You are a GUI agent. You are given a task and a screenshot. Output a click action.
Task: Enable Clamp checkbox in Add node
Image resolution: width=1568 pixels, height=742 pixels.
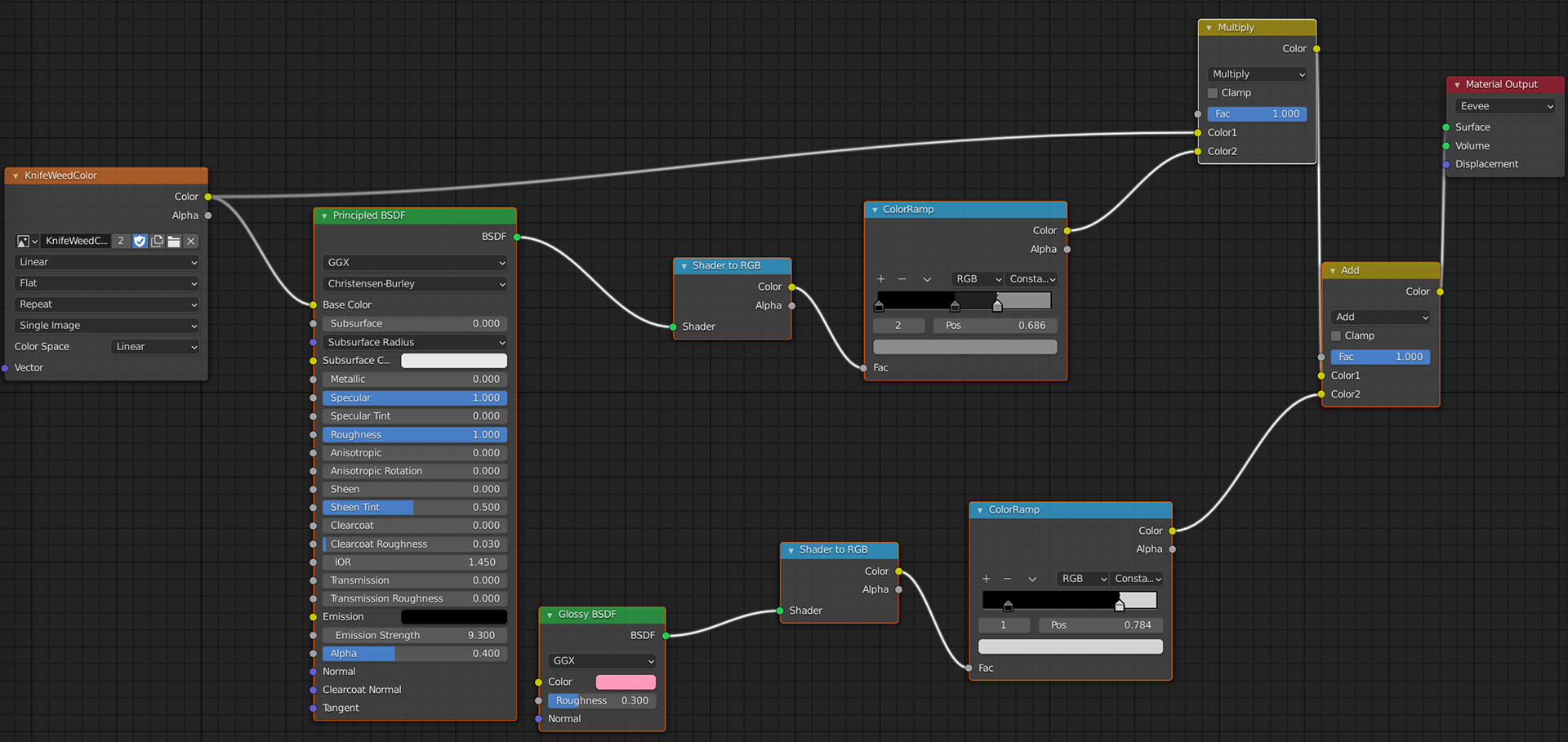tap(1336, 336)
